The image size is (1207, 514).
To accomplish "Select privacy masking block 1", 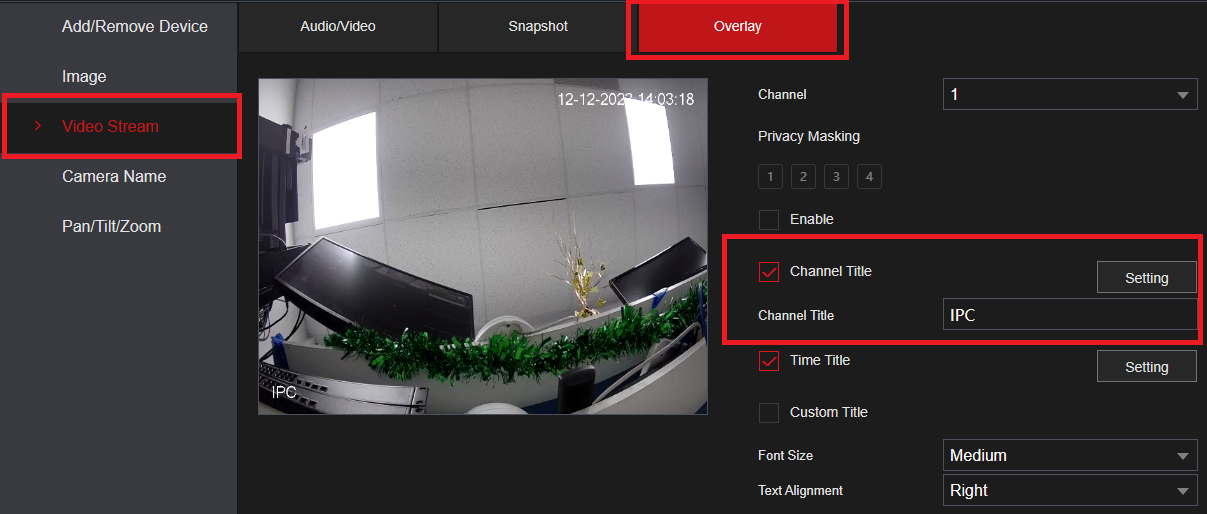I will [x=769, y=177].
